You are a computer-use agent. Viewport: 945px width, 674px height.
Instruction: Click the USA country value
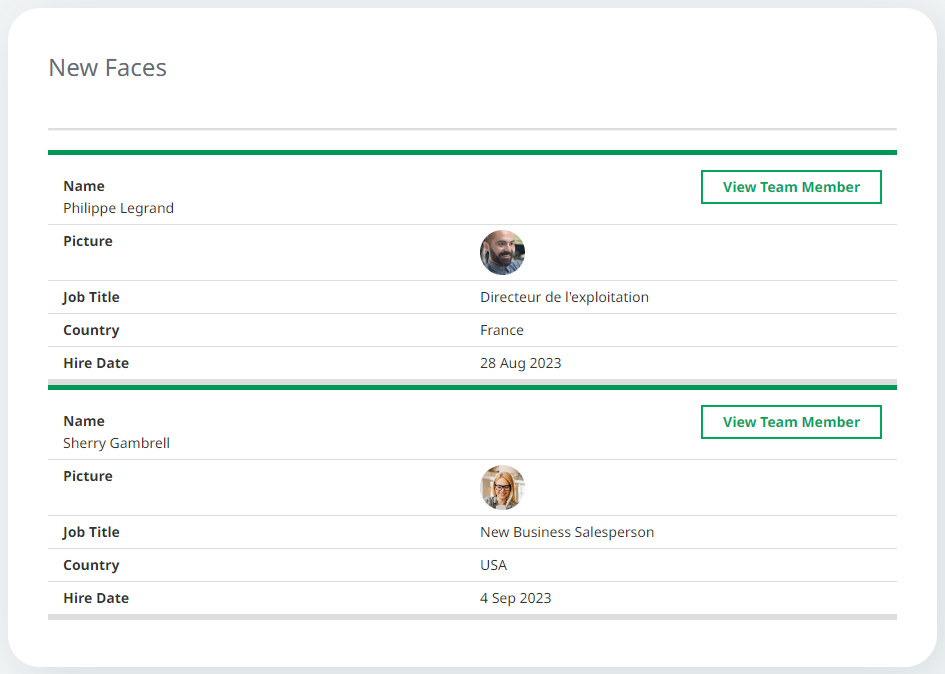click(x=493, y=565)
